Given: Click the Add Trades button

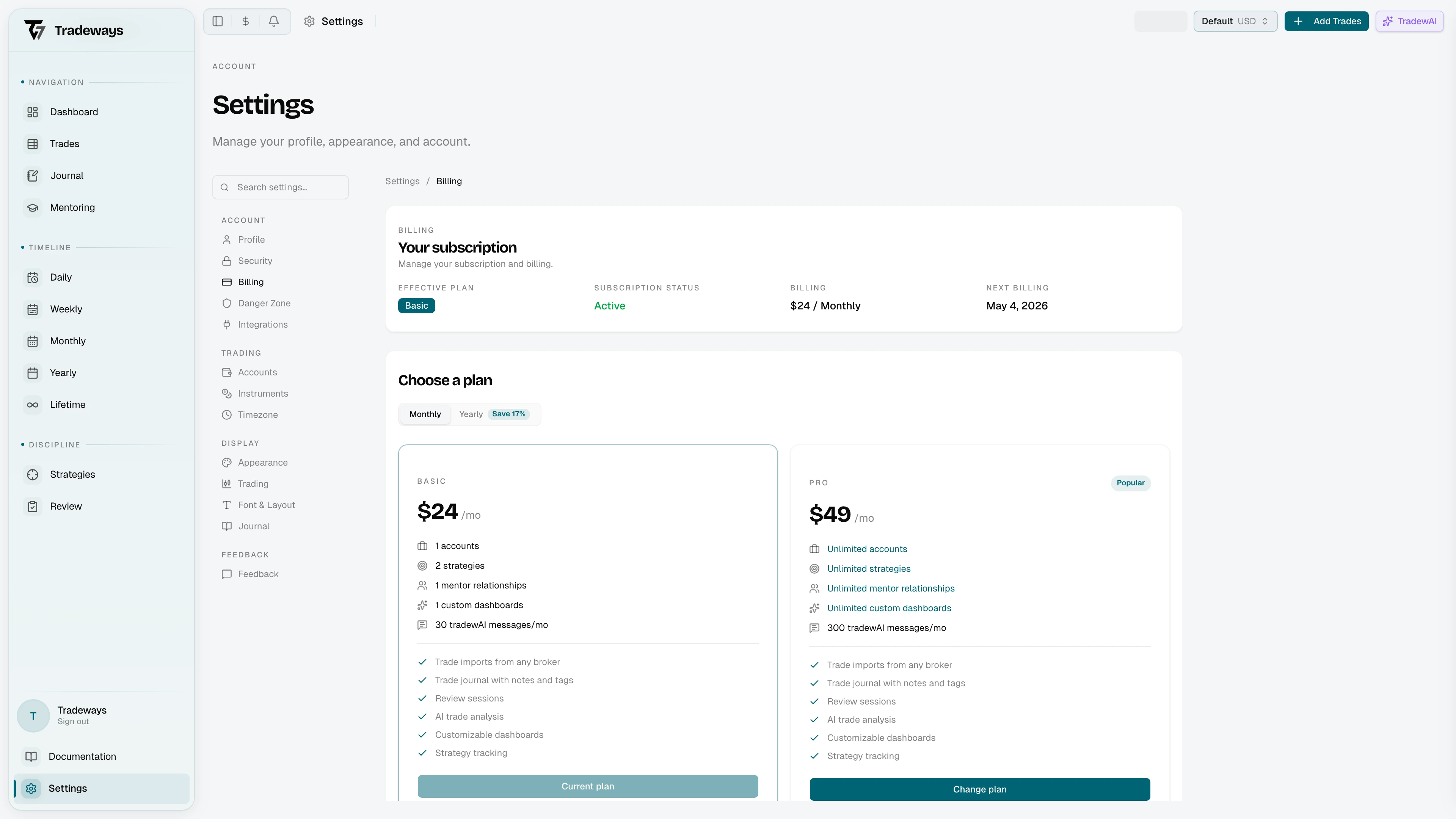Looking at the screenshot, I should (1326, 21).
